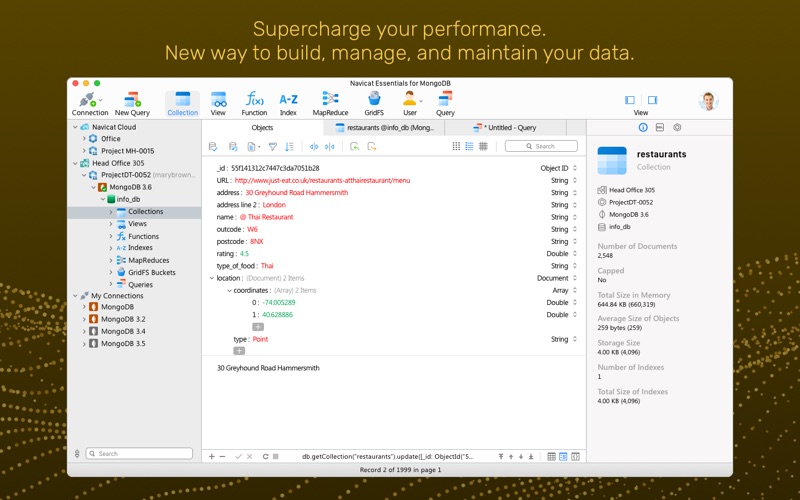Expand the Collections tree node
The image size is (800, 500).
coord(111,212)
